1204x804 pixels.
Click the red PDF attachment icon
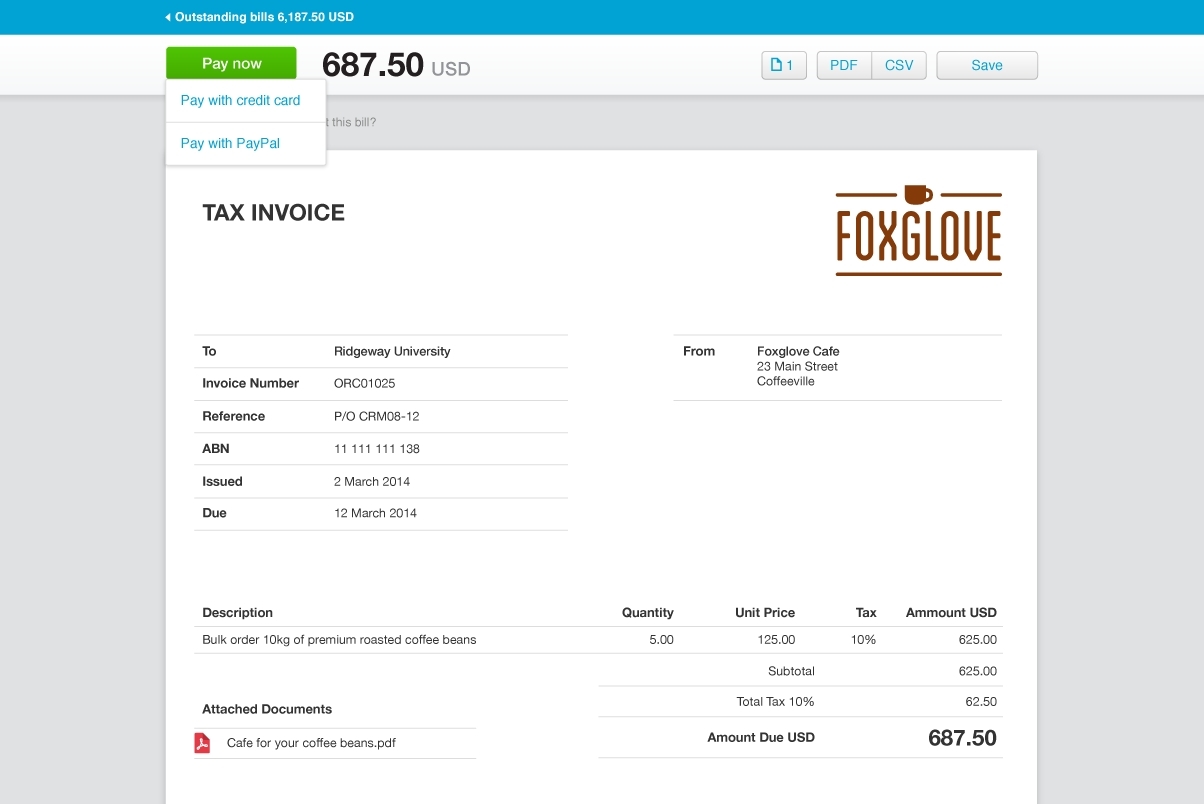pos(202,743)
